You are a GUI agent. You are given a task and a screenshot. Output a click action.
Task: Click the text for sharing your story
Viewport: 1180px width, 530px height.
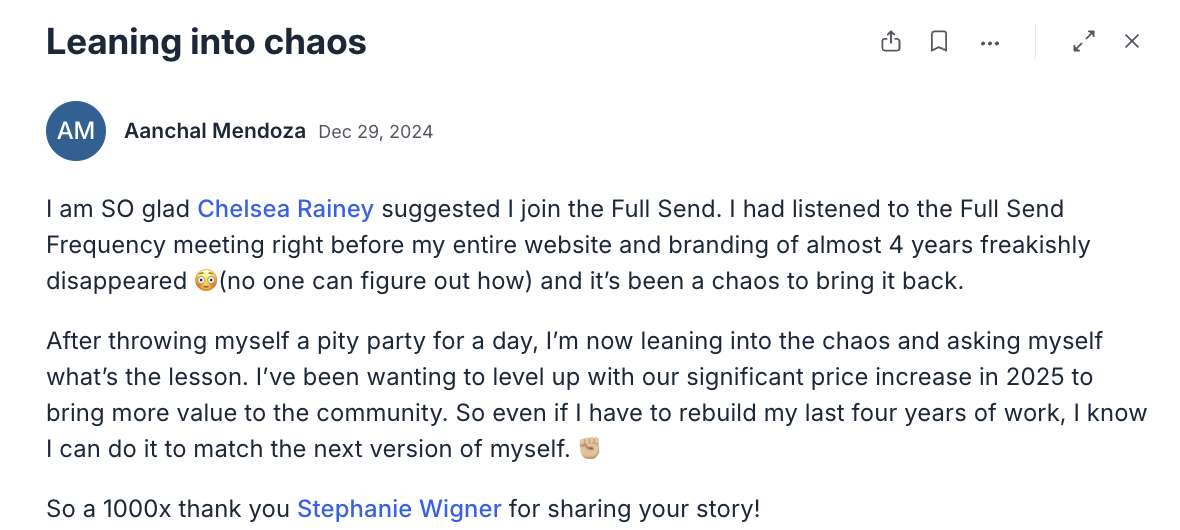[634, 510]
